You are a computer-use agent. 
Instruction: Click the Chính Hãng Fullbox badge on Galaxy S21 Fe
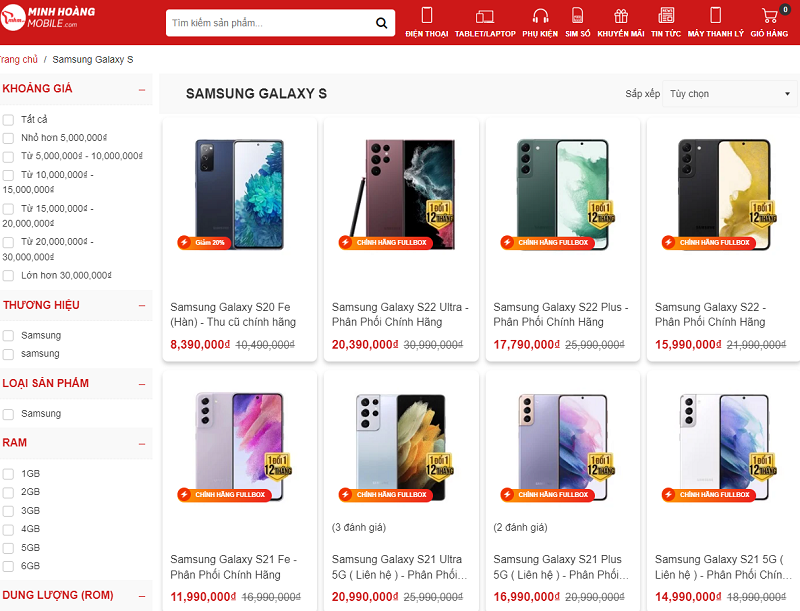(x=224, y=494)
